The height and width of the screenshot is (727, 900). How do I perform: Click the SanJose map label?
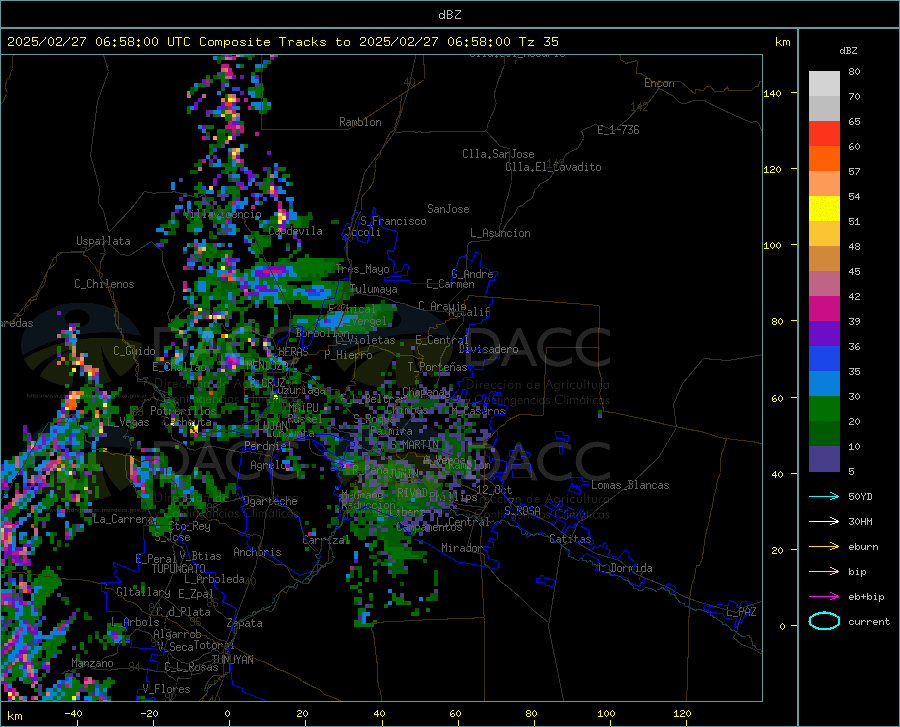(x=448, y=209)
